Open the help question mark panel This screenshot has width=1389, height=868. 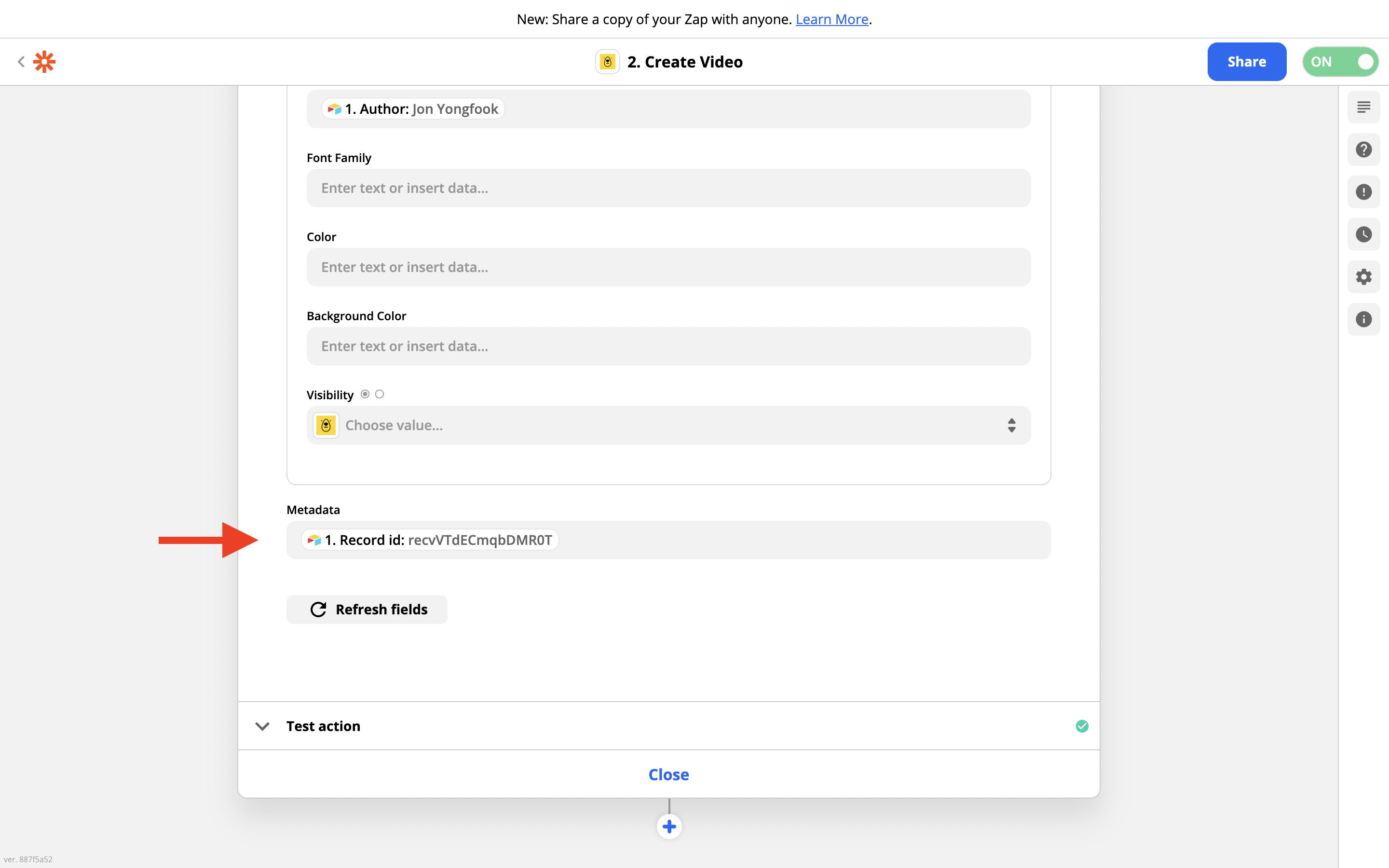1363,149
